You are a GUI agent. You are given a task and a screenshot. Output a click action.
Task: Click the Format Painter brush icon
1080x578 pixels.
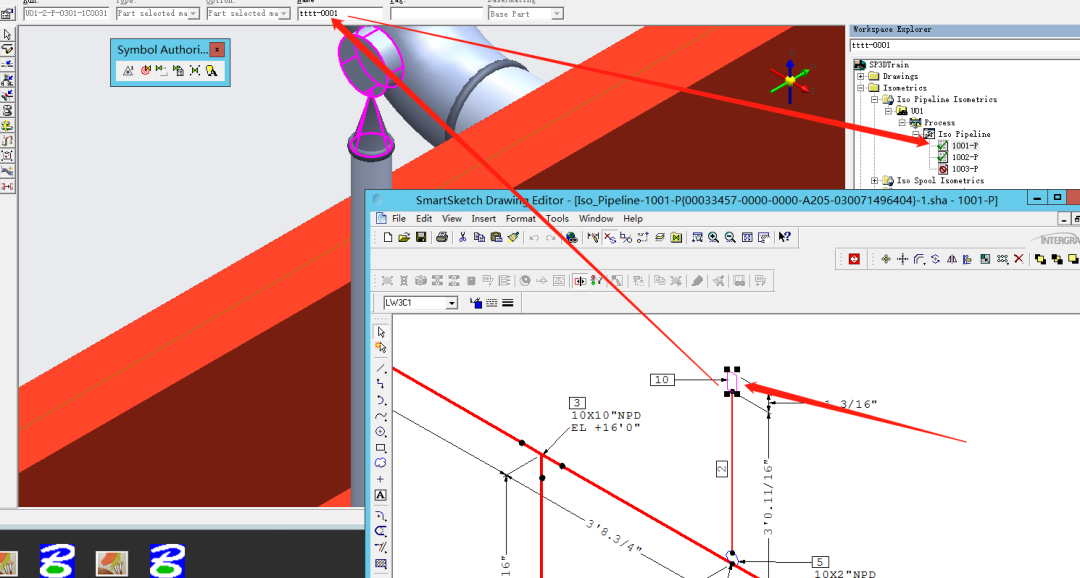(x=513, y=238)
